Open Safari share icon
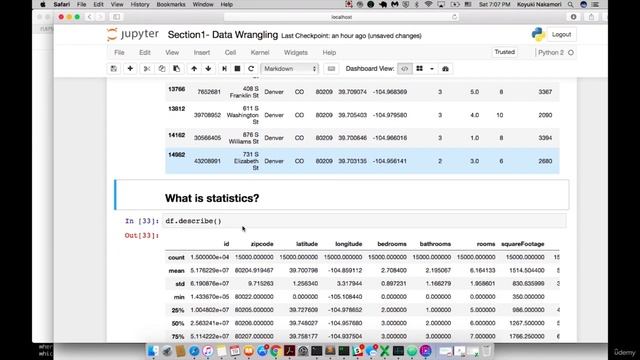This screenshot has width=640, height=360. [x=591, y=17]
